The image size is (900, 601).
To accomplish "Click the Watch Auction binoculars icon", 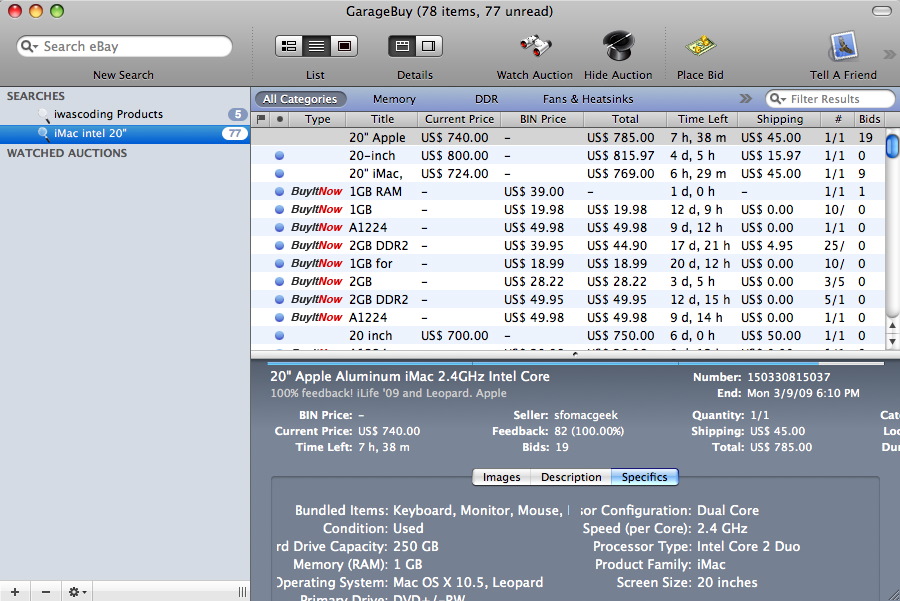I will point(535,46).
